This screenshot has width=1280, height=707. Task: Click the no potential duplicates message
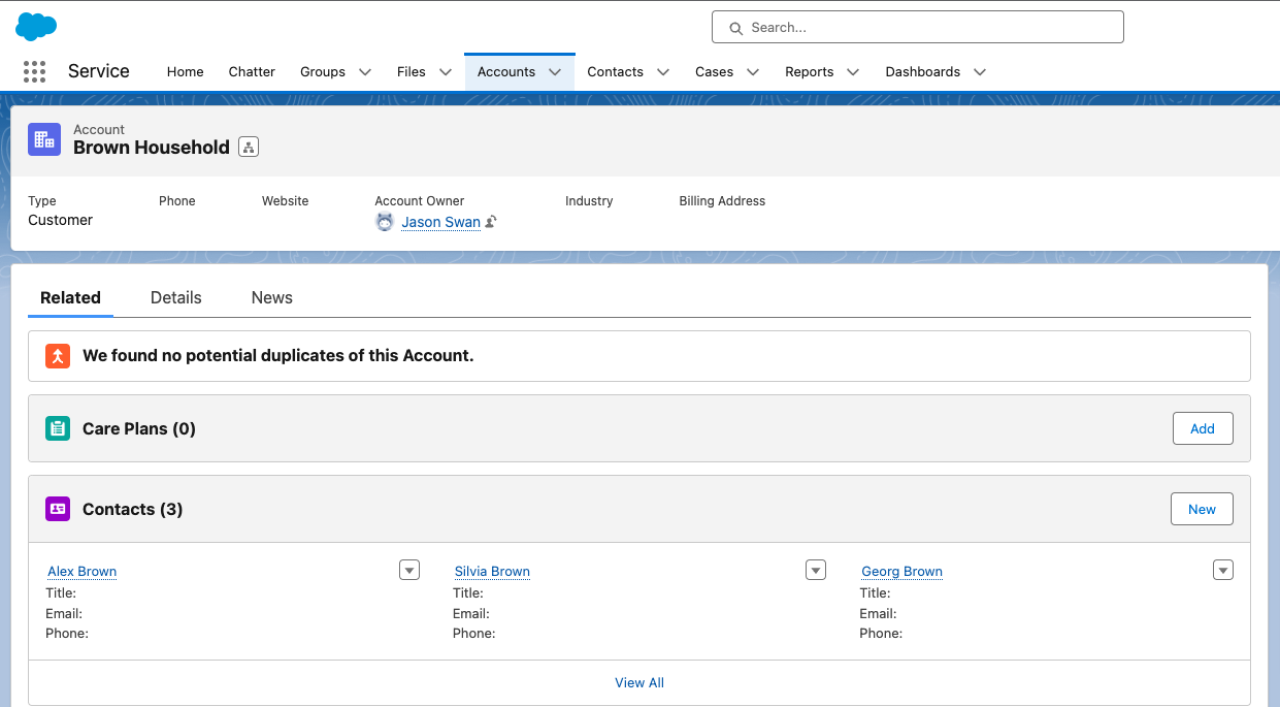278,355
